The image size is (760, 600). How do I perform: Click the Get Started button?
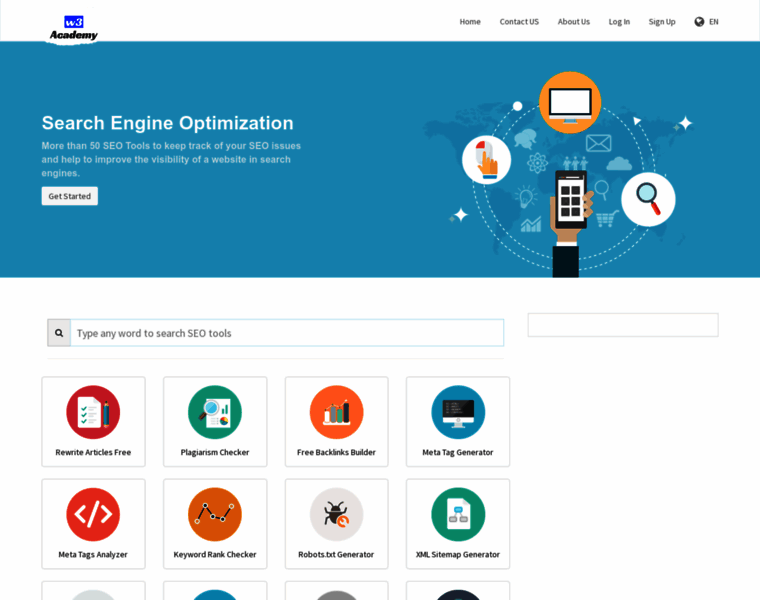(x=70, y=196)
